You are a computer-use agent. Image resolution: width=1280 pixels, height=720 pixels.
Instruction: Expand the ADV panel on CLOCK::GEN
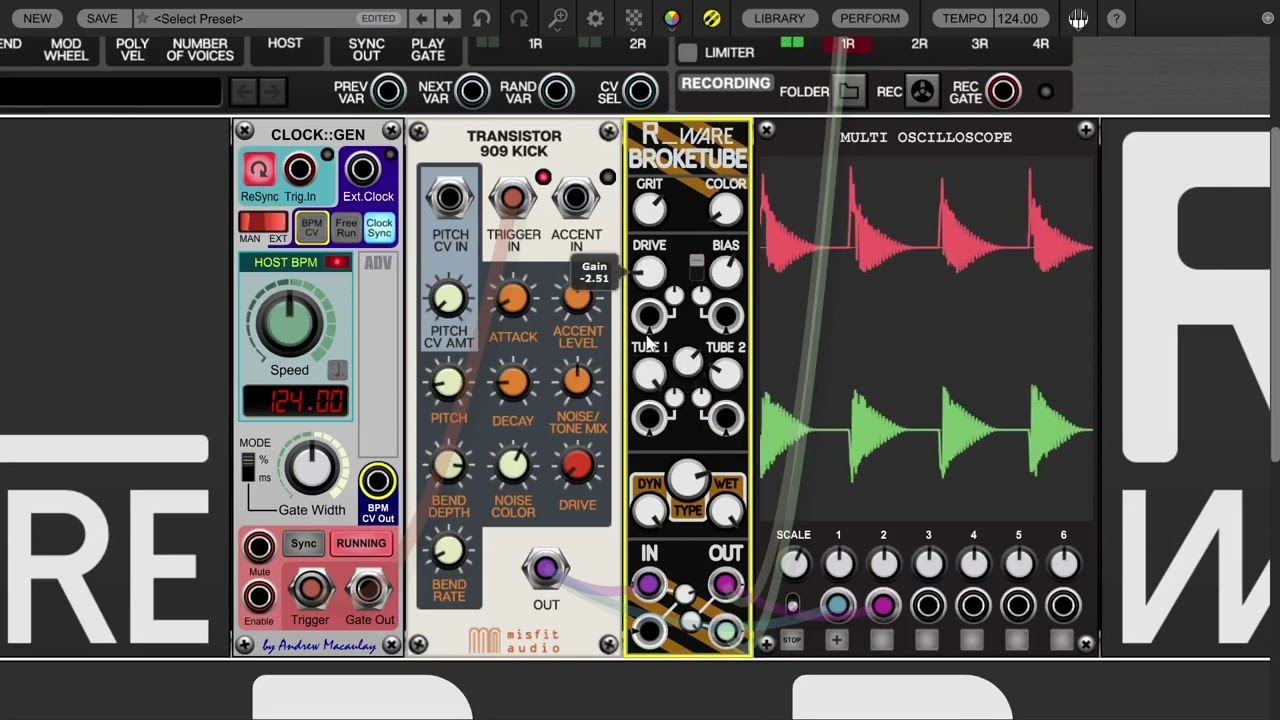(378, 263)
